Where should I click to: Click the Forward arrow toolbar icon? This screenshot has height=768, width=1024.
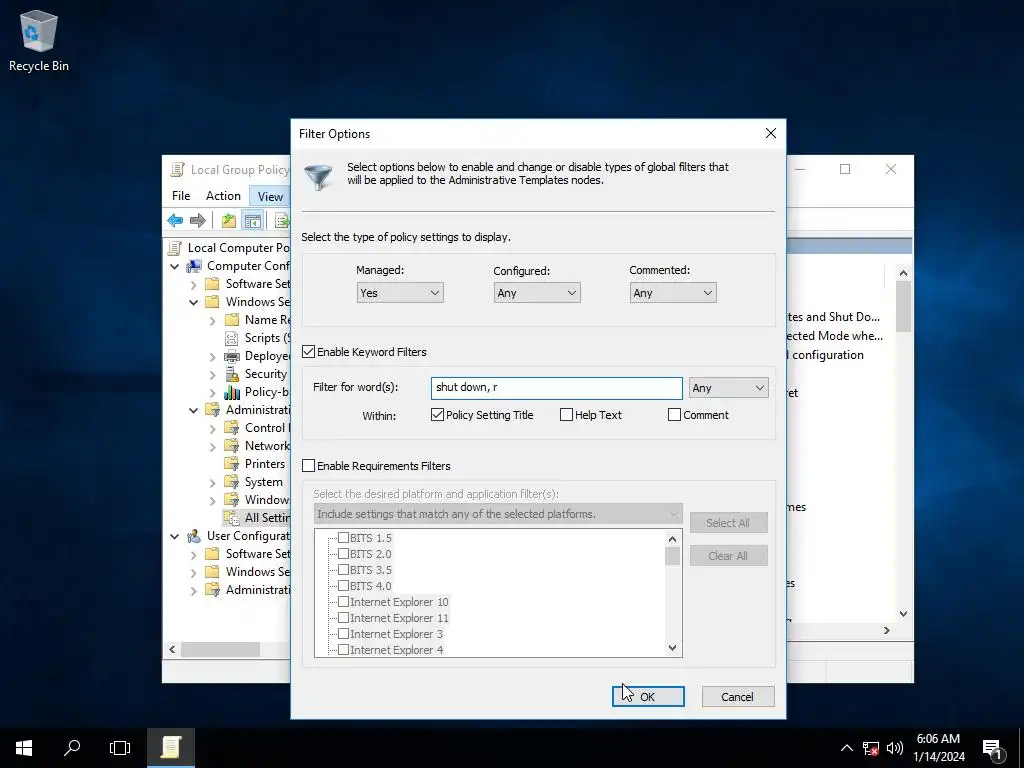click(197, 221)
